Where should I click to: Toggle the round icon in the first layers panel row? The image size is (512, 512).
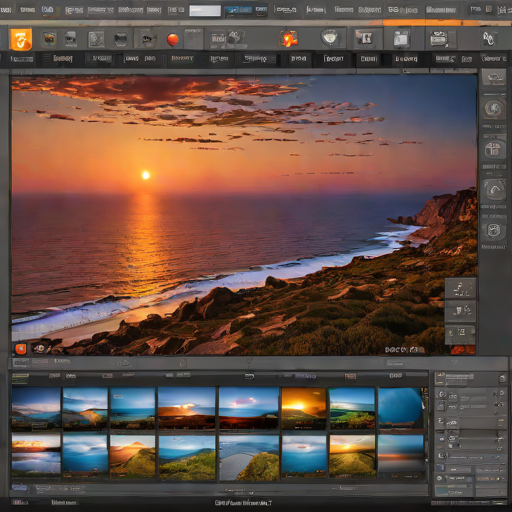[442, 394]
